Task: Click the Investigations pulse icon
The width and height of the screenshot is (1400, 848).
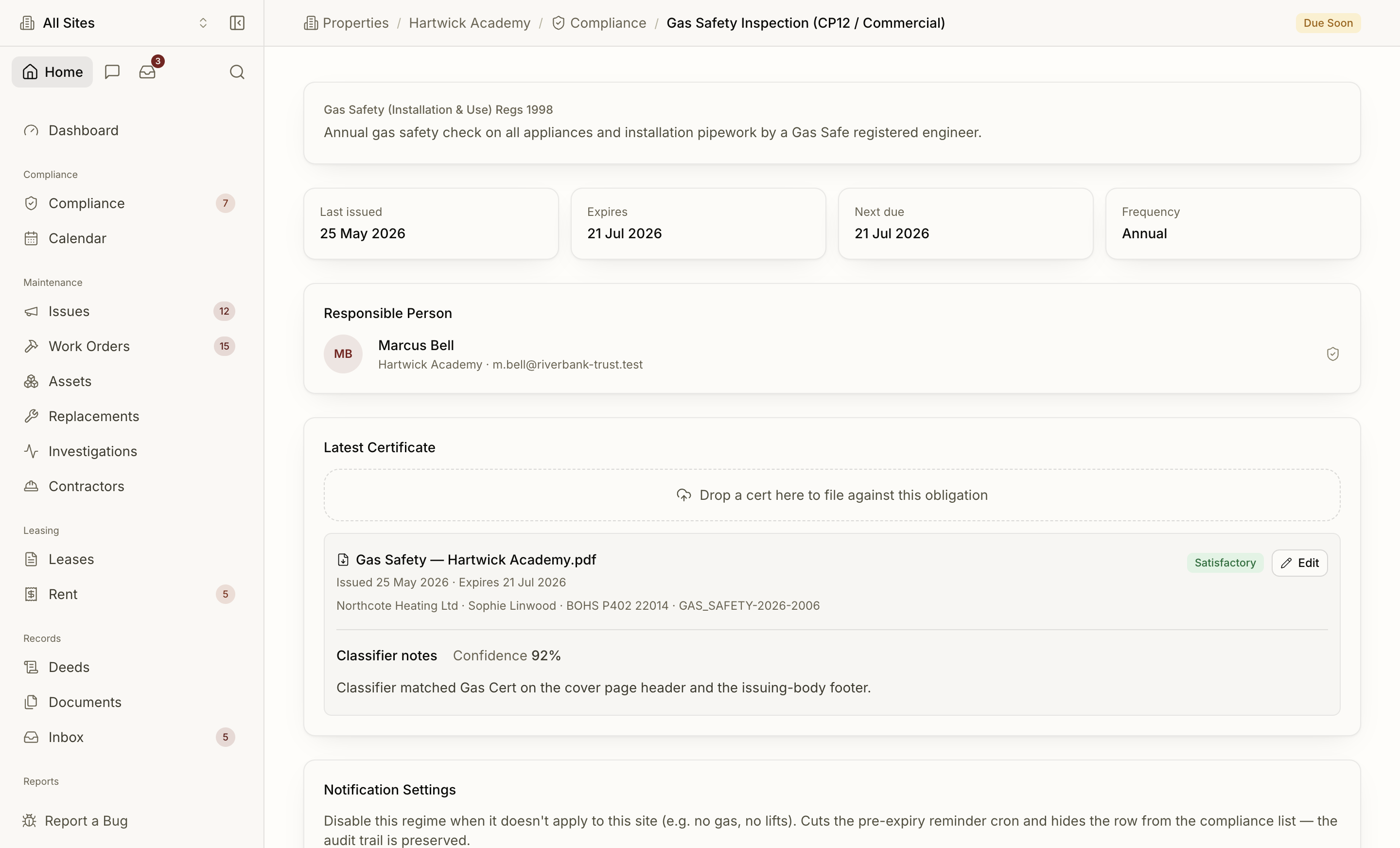Action: pyautogui.click(x=31, y=451)
